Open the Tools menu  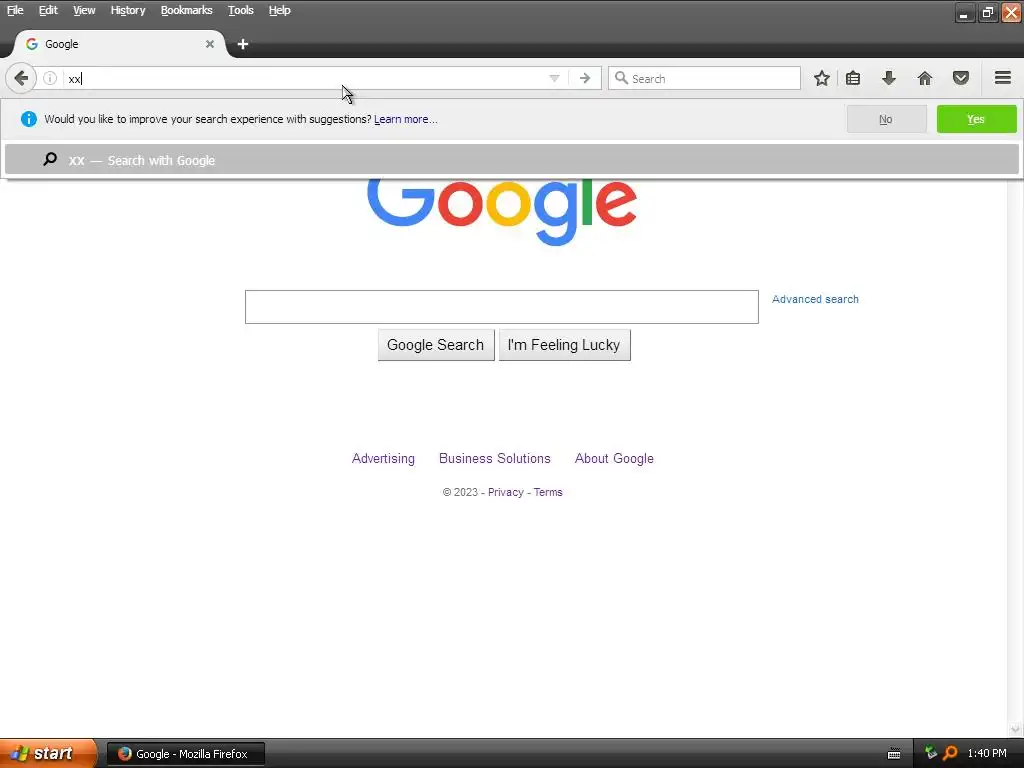[240, 10]
